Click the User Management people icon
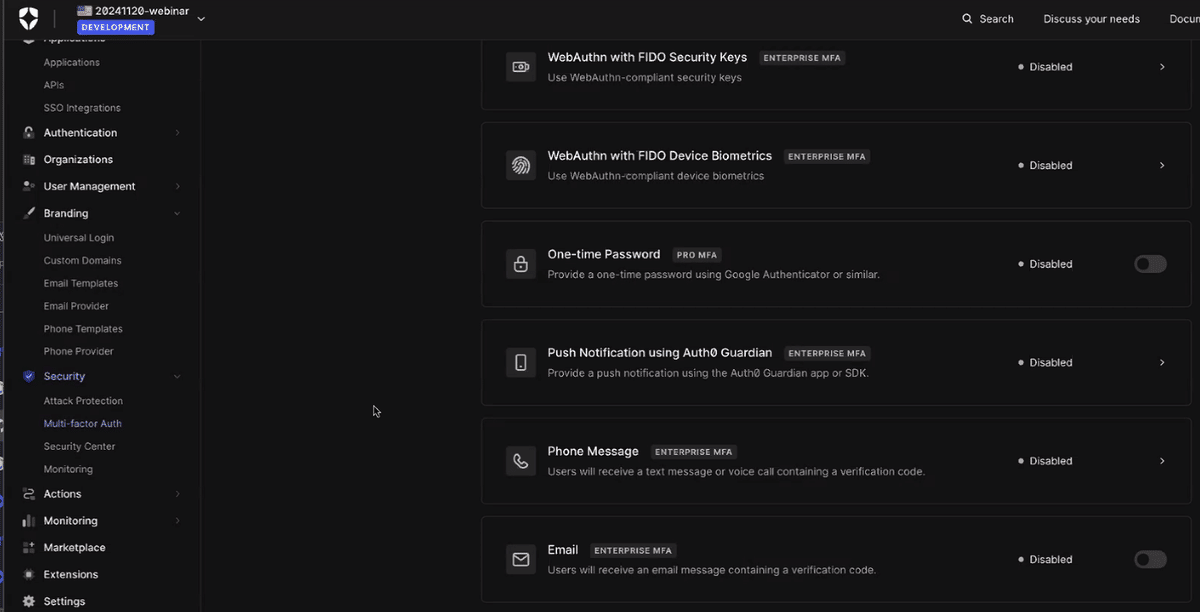This screenshot has width=1200, height=612. tap(28, 187)
